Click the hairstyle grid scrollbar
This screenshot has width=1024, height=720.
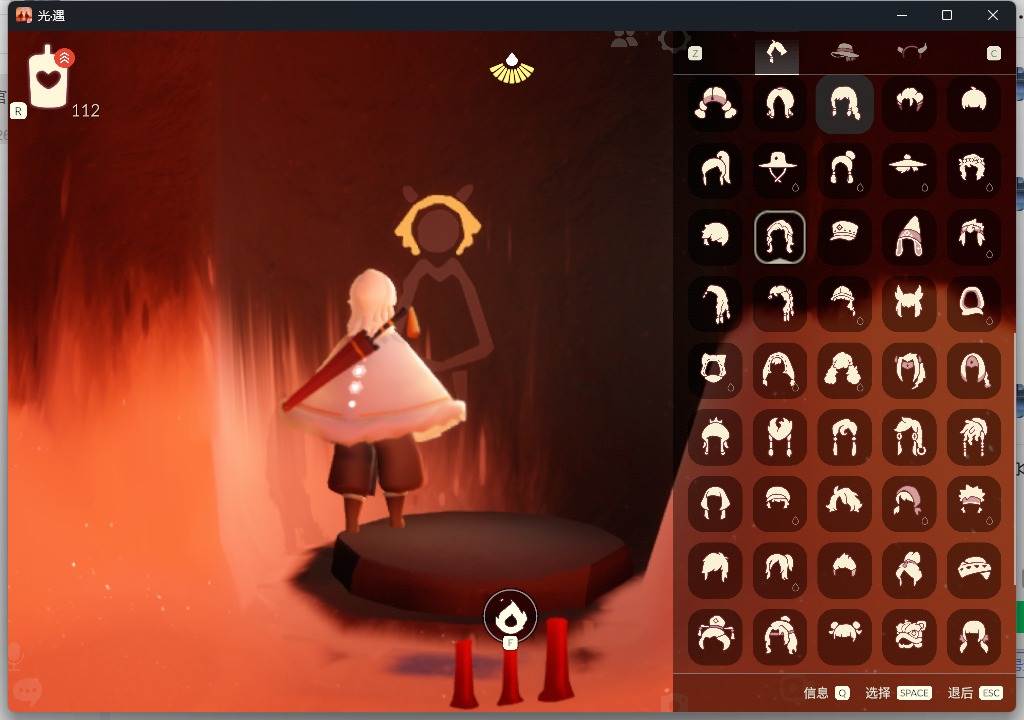tap(1014, 457)
